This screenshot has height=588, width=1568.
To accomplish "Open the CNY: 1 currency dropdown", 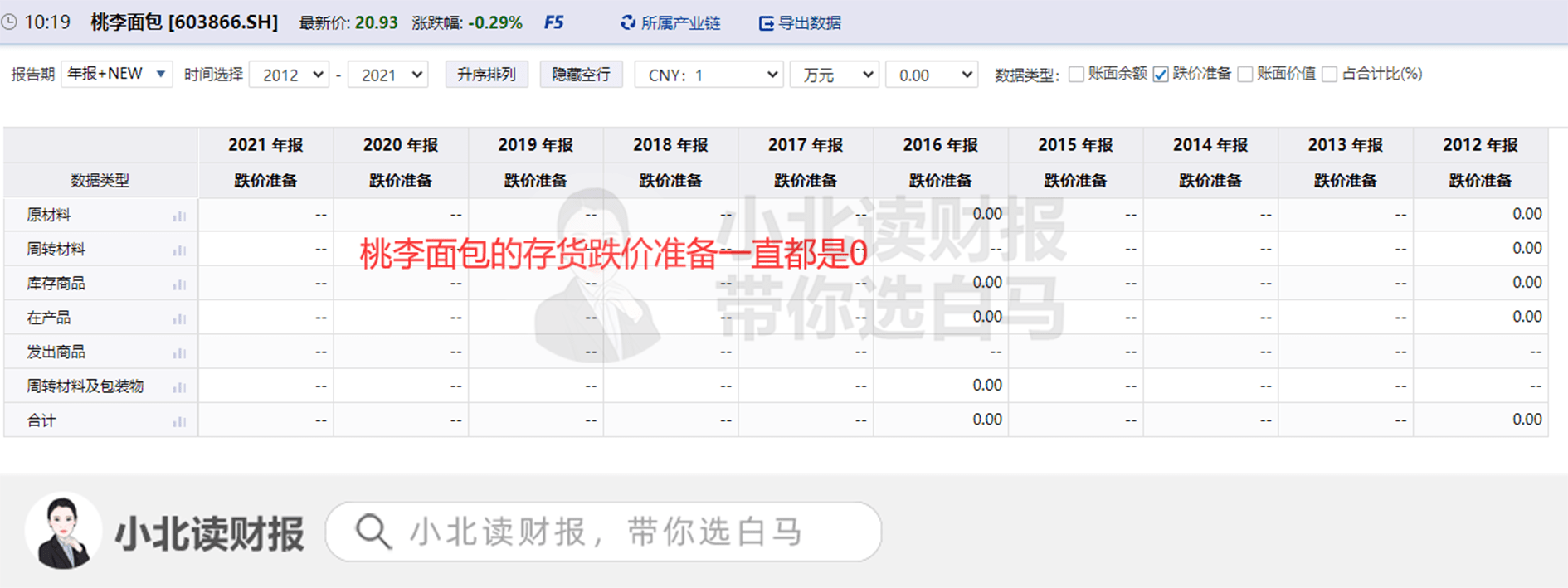I will [709, 75].
